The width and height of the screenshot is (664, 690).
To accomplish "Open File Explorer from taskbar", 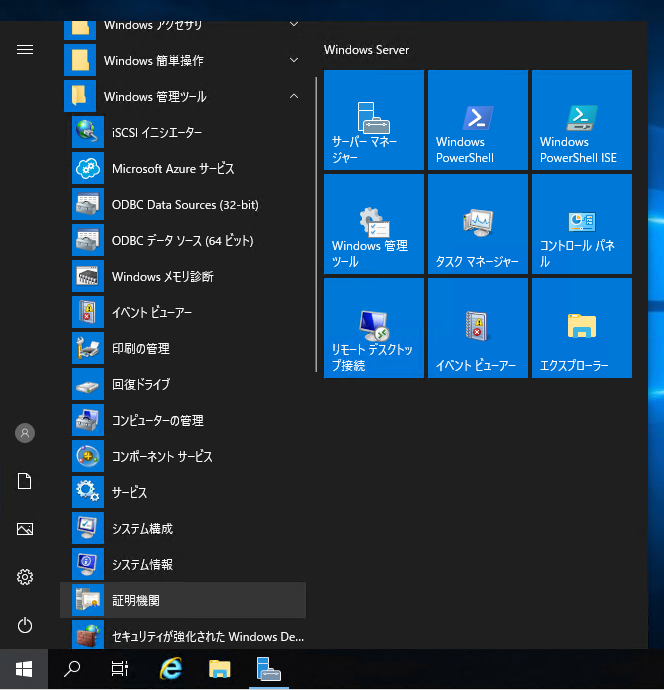I will click(x=220, y=669).
